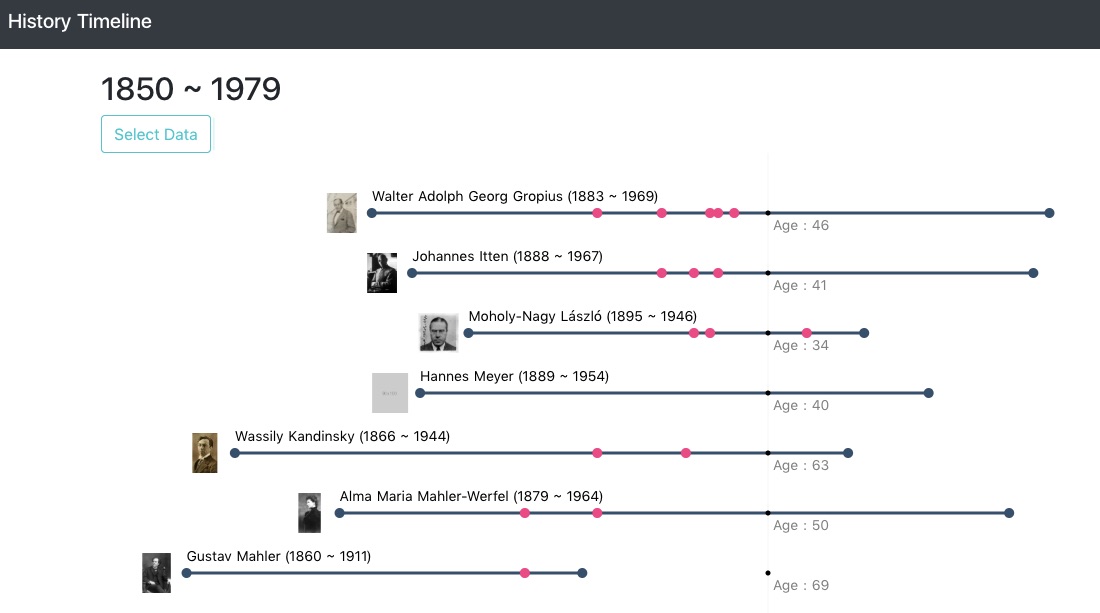The height and width of the screenshot is (613, 1100).
Task: Click the 1850 ~ 1979 heading
Action: tap(190, 89)
